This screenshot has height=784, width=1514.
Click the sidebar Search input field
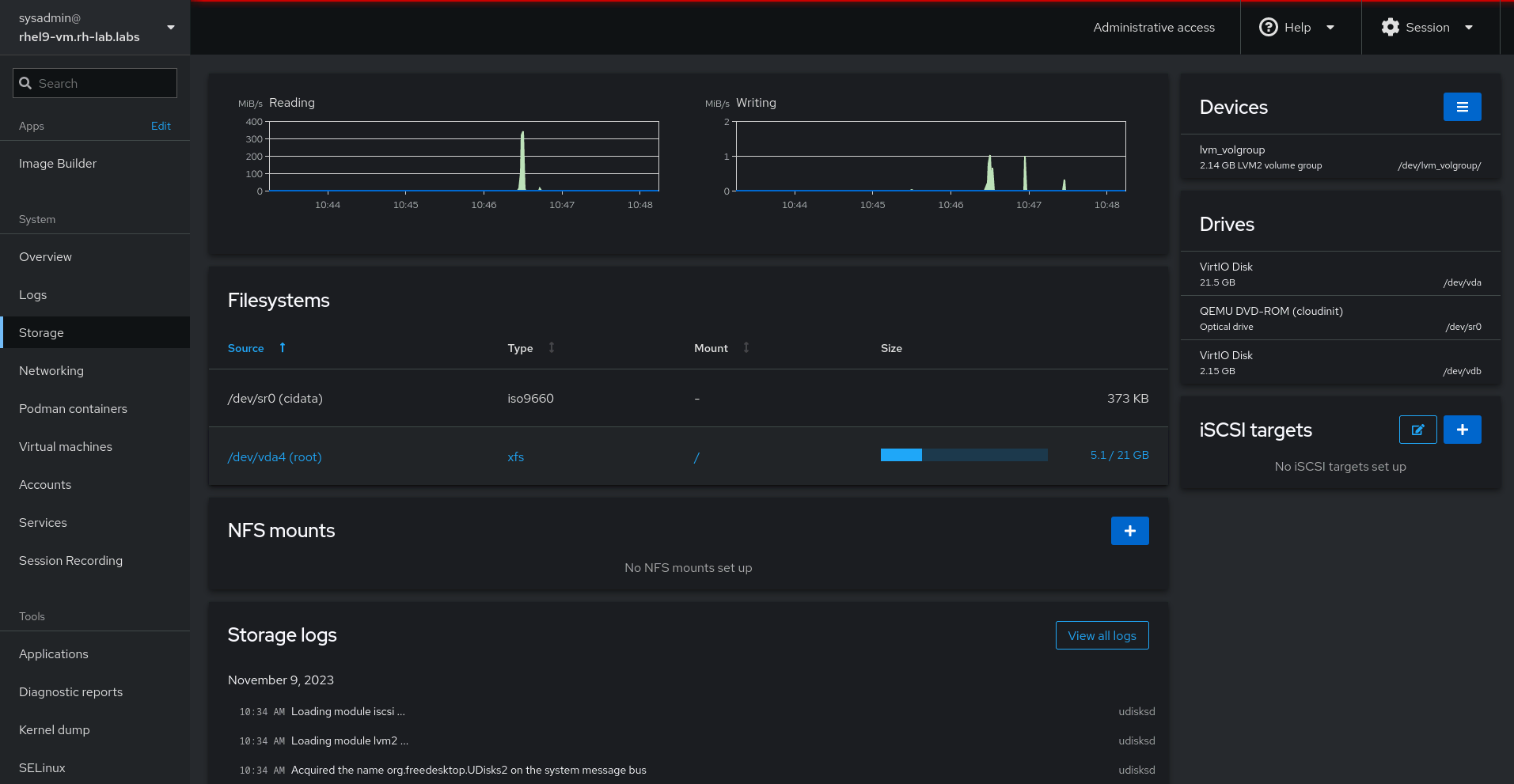[104, 83]
